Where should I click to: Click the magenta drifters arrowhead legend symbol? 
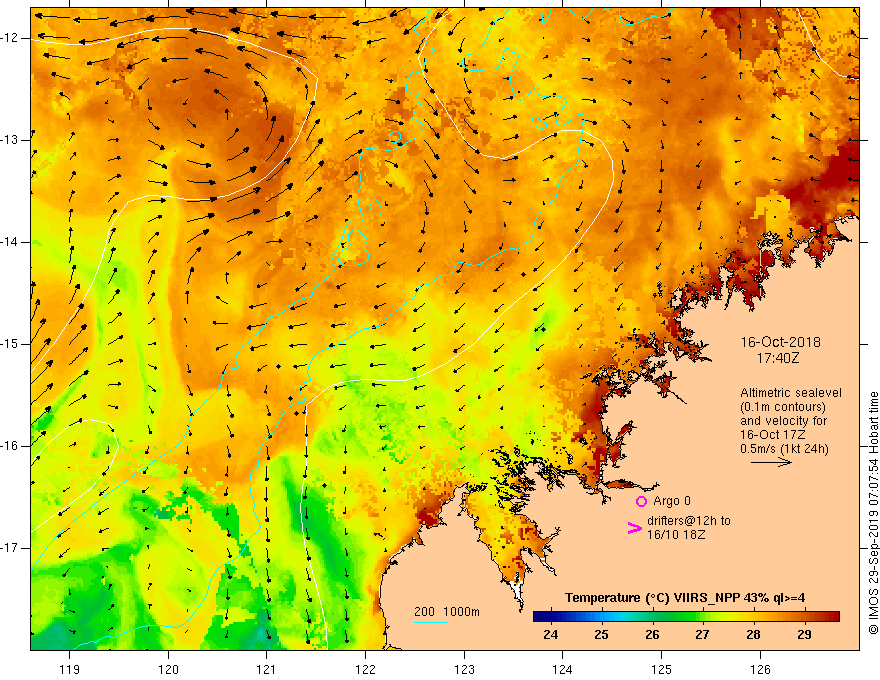pyautogui.click(x=634, y=528)
